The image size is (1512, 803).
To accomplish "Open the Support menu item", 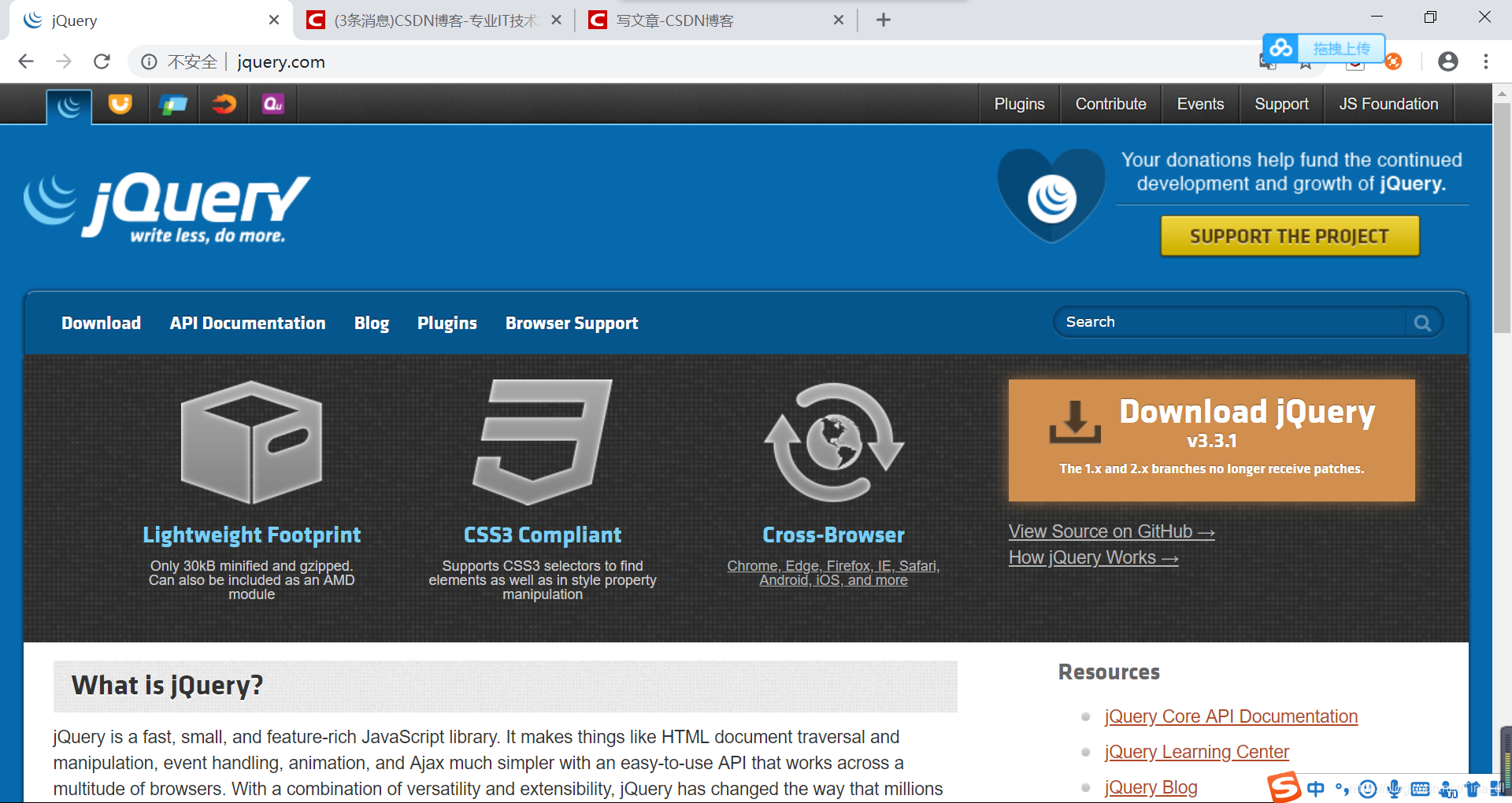I will 1281,104.
